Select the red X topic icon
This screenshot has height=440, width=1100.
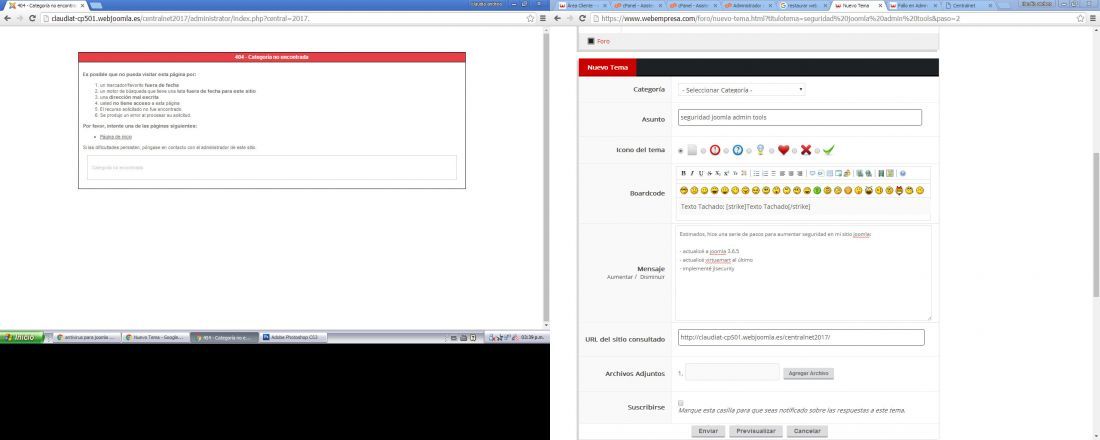point(805,150)
